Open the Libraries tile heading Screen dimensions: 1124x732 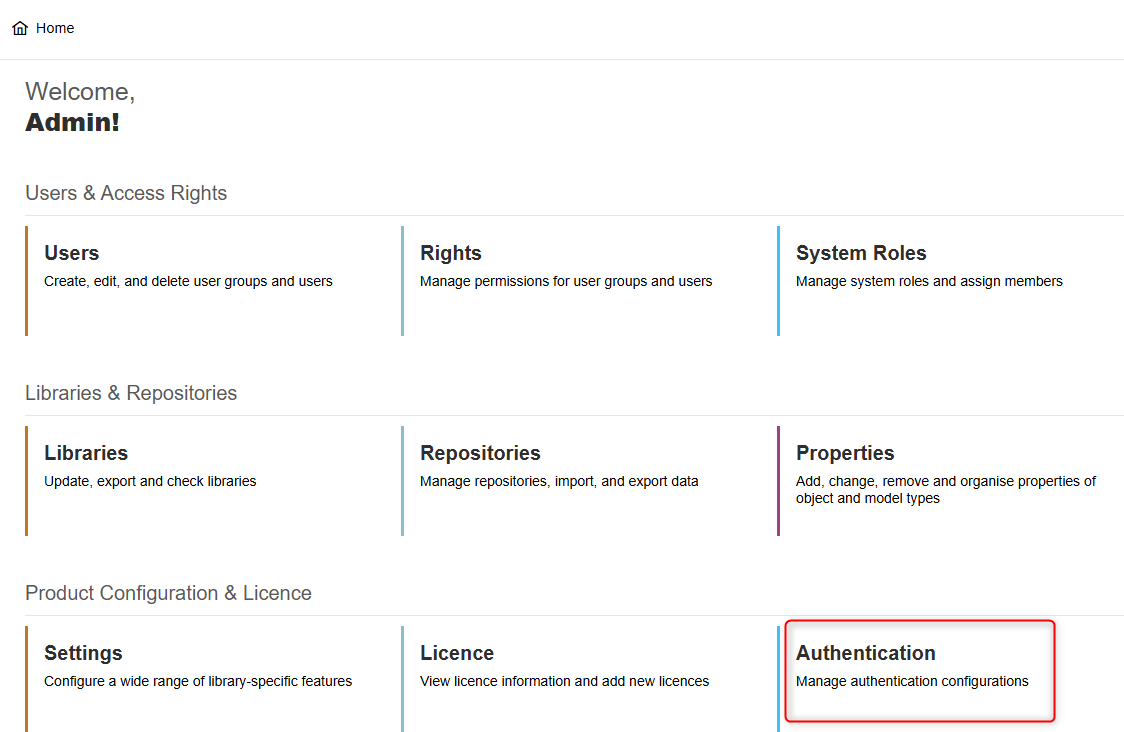coord(86,453)
